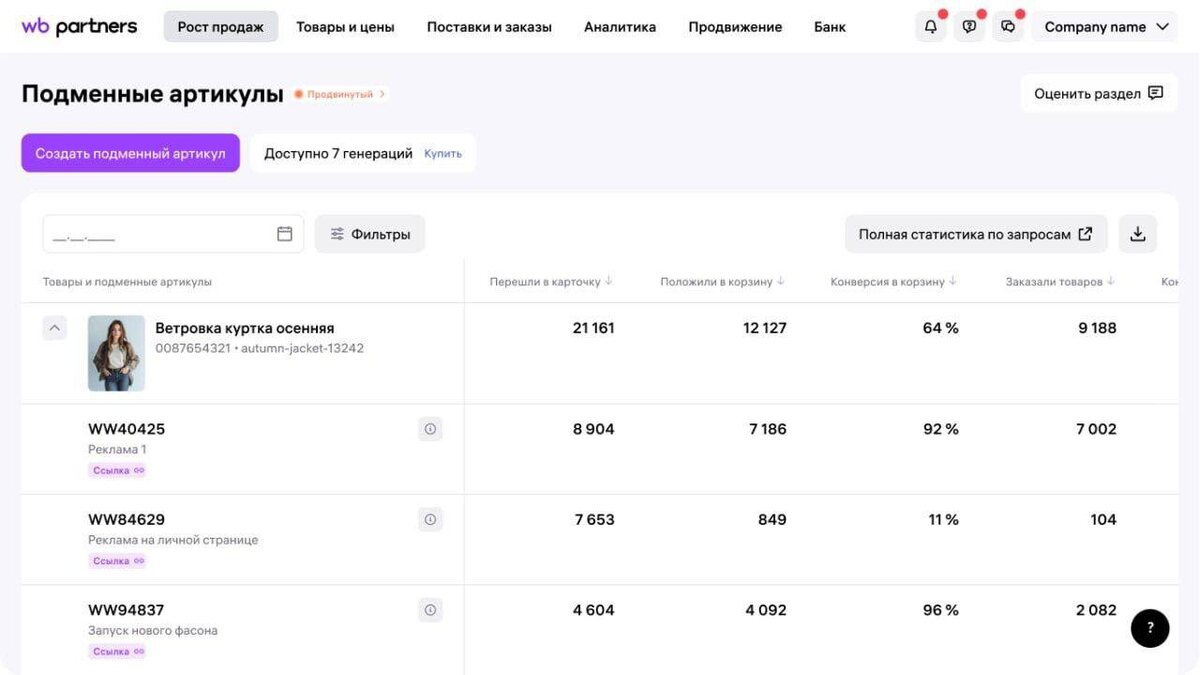Open the Фильтры panel
This screenshot has width=1200, height=675.
pyautogui.click(x=370, y=234)
